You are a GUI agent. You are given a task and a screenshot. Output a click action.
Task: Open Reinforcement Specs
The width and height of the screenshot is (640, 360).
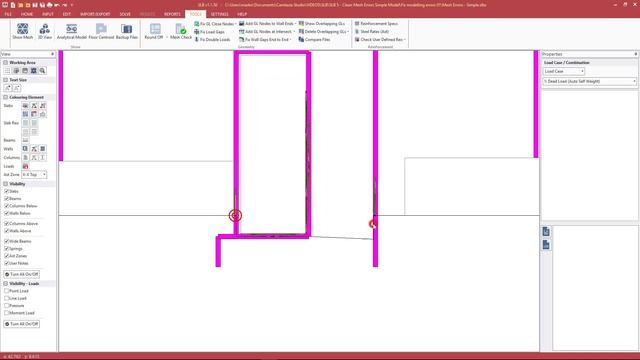click(x=376, y=24)
